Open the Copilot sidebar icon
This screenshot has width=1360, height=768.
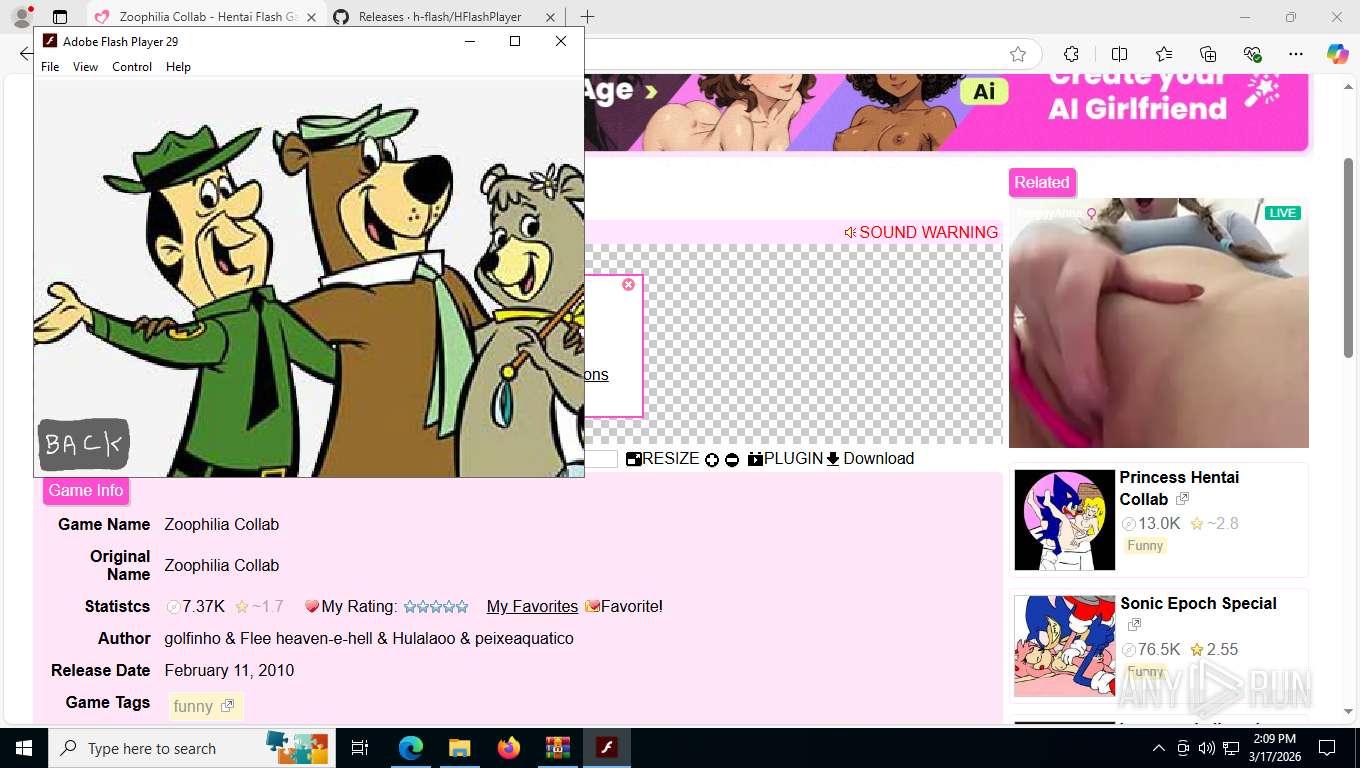pyautogui.click(x=1338, y=54)
